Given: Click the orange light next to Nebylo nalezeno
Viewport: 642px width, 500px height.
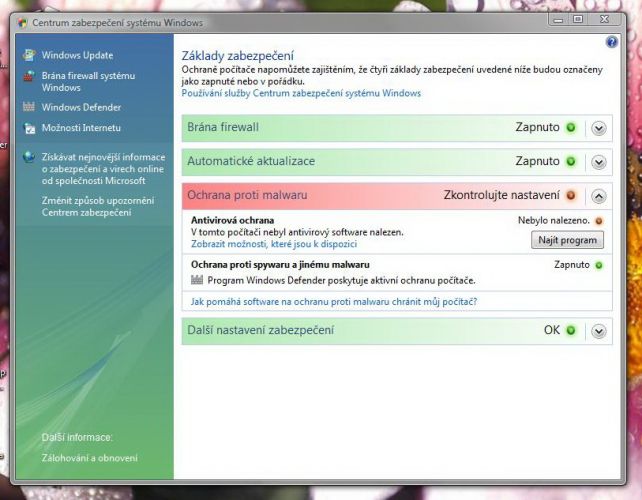Looking at the screenshot, I should coord(599,221).
